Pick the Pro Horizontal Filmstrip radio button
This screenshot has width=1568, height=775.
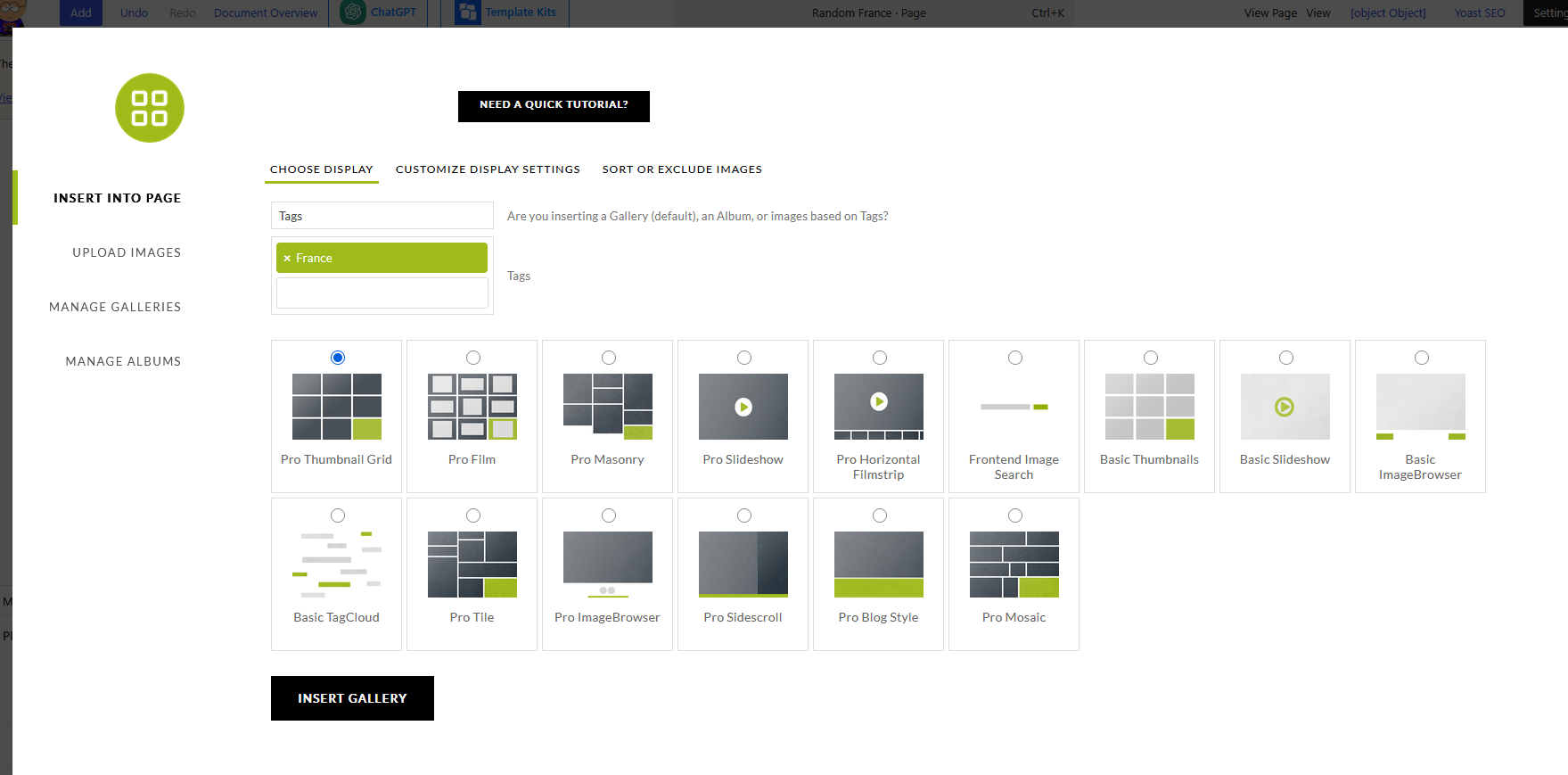pyautogui.click(x=880, y=358)
